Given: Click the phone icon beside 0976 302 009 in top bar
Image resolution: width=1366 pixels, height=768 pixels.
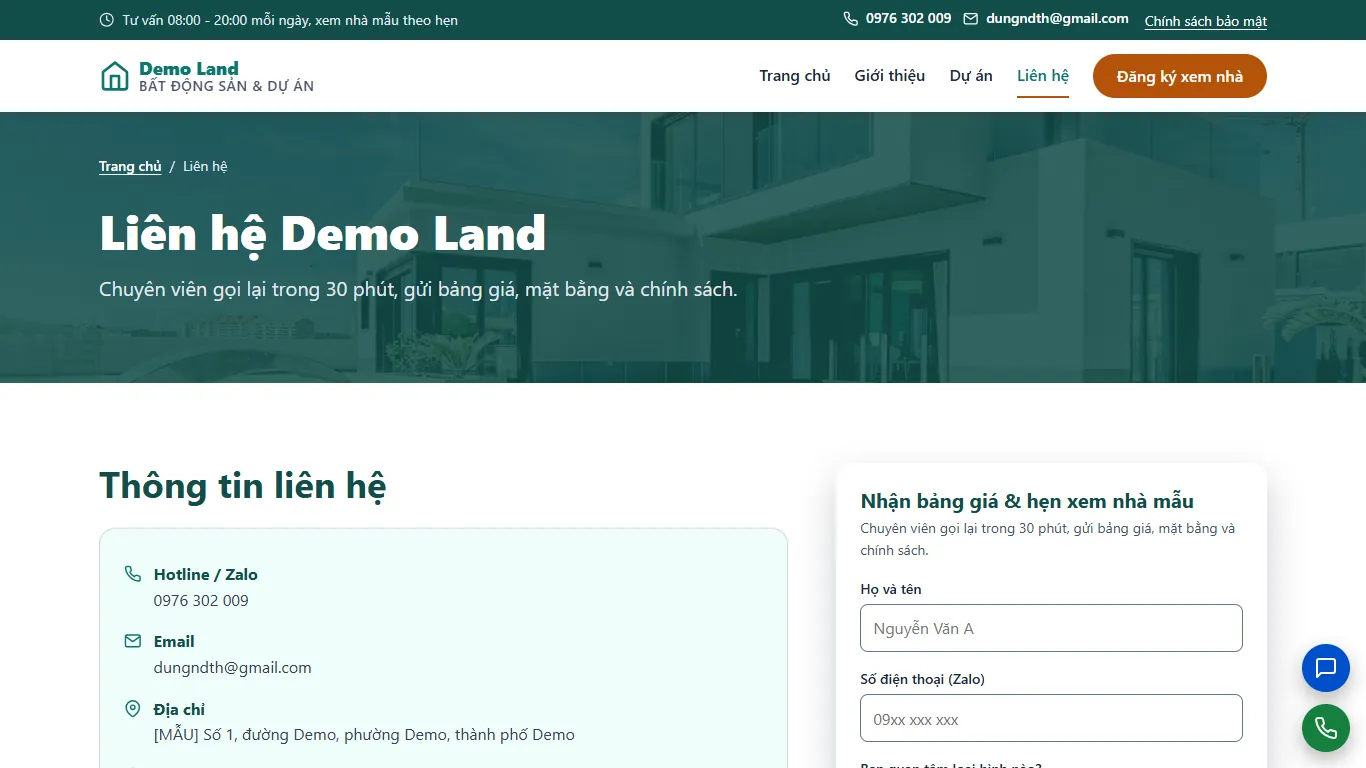Looking at the screenshot, I should click(x=851, y=19).
